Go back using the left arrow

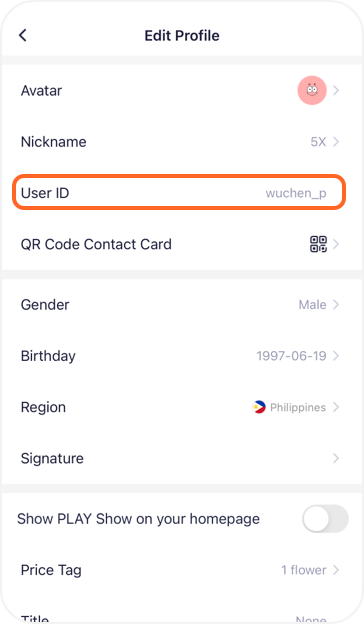pyautogui.click(x=23, y=35)
